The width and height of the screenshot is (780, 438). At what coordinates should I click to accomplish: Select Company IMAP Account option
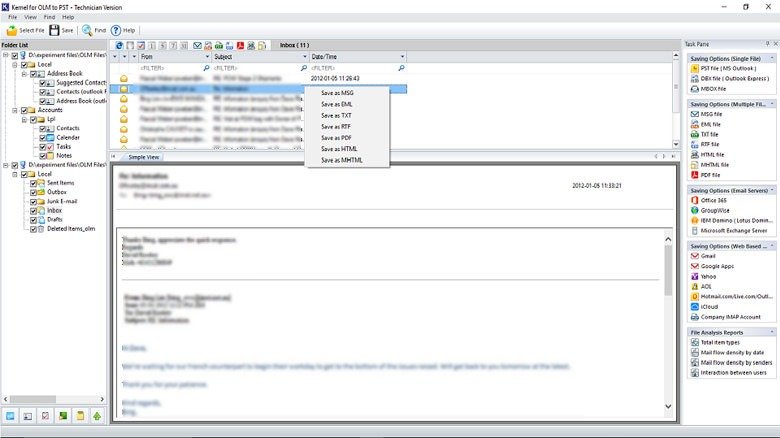coord(726,317)
